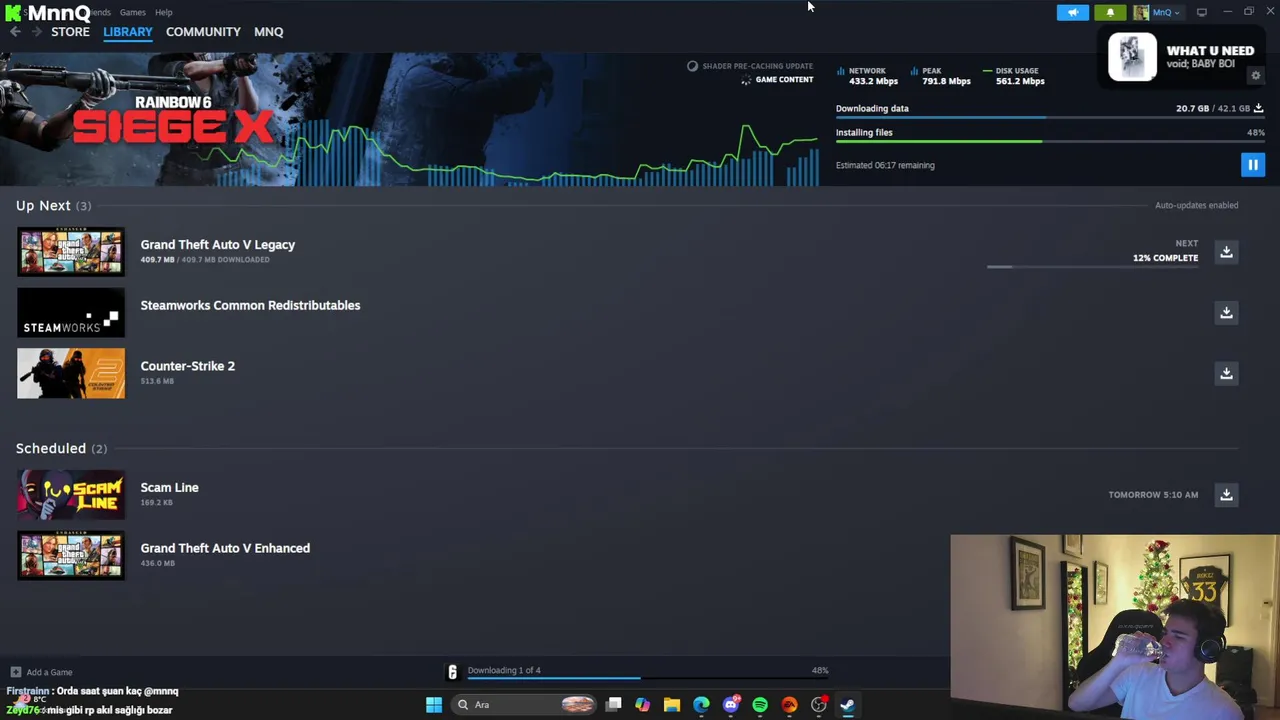
Task: Click the Scam Line thumbnail
Action: point(71,494)
